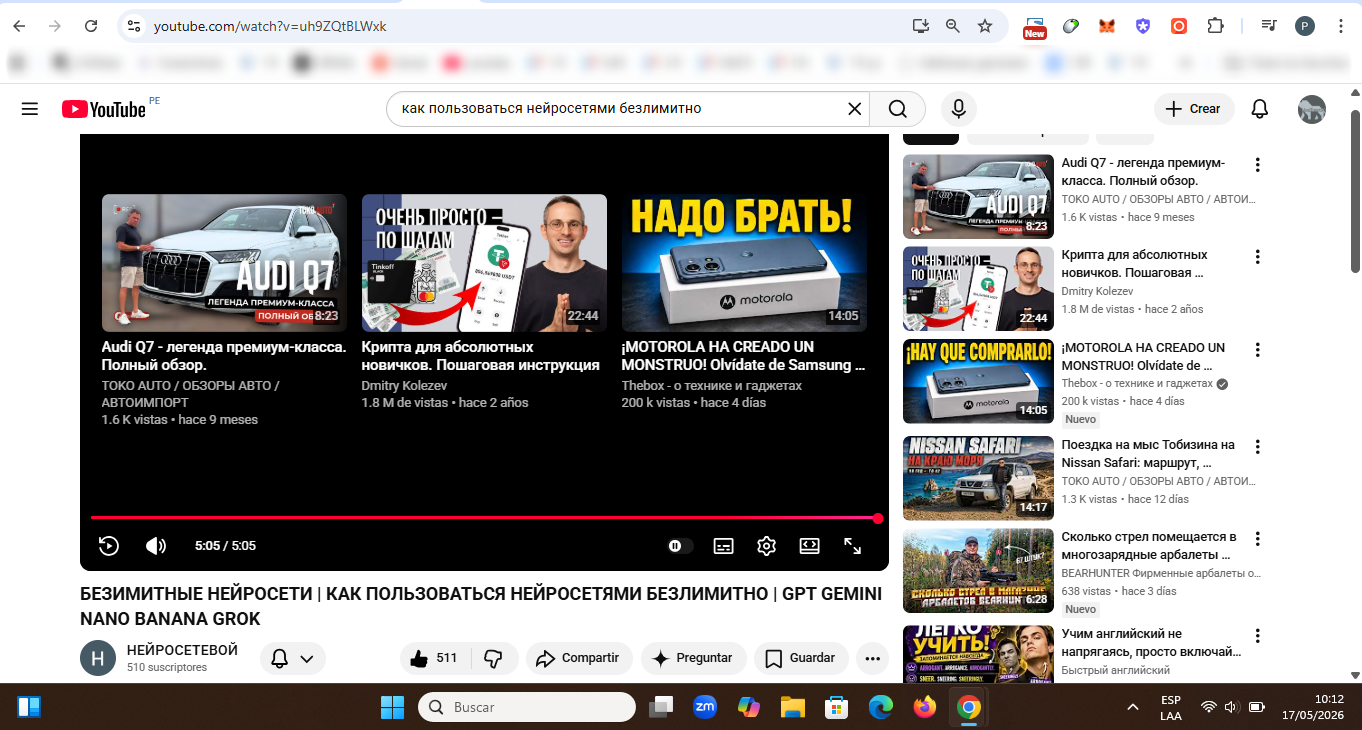Click the taskbar Buscar search box
The height and width of the screenshot is (730, 1362).
click(x=526, y=707)
